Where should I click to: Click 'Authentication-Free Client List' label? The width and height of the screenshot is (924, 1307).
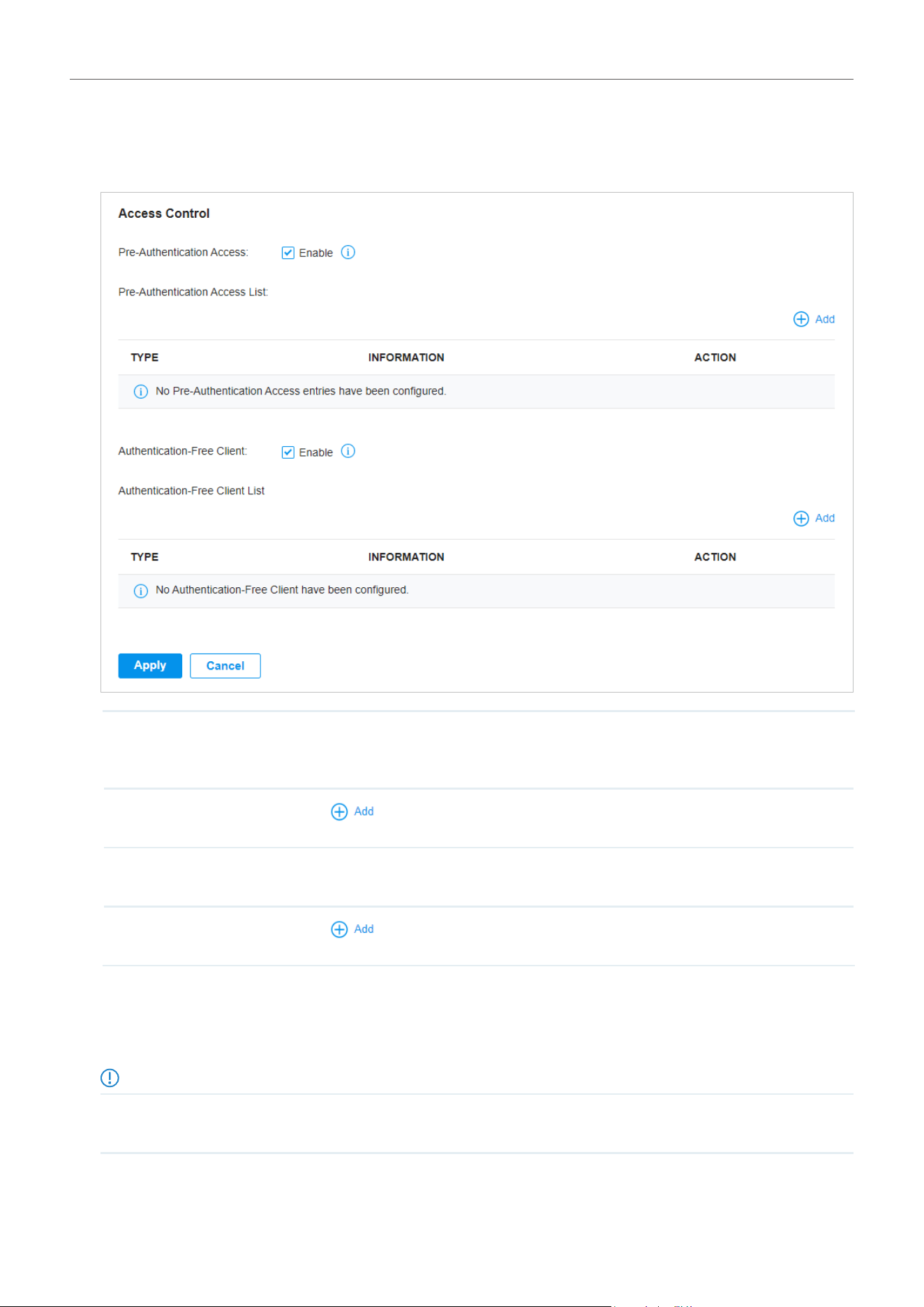coord(191,491)
